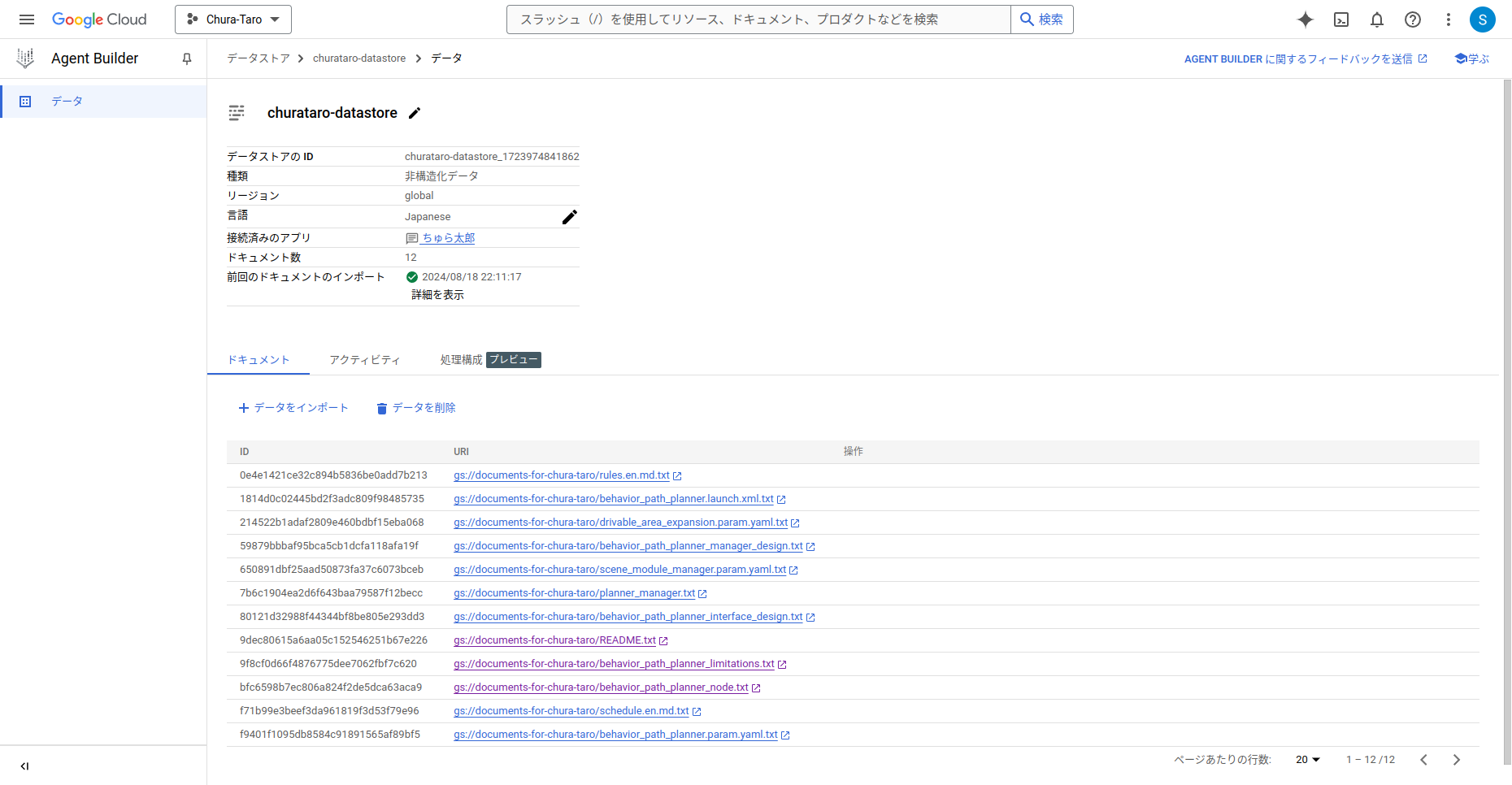Open behavior_path_planner_manager_design.txt link
Screen dimensions: 1512x785
tap(628, 546)
